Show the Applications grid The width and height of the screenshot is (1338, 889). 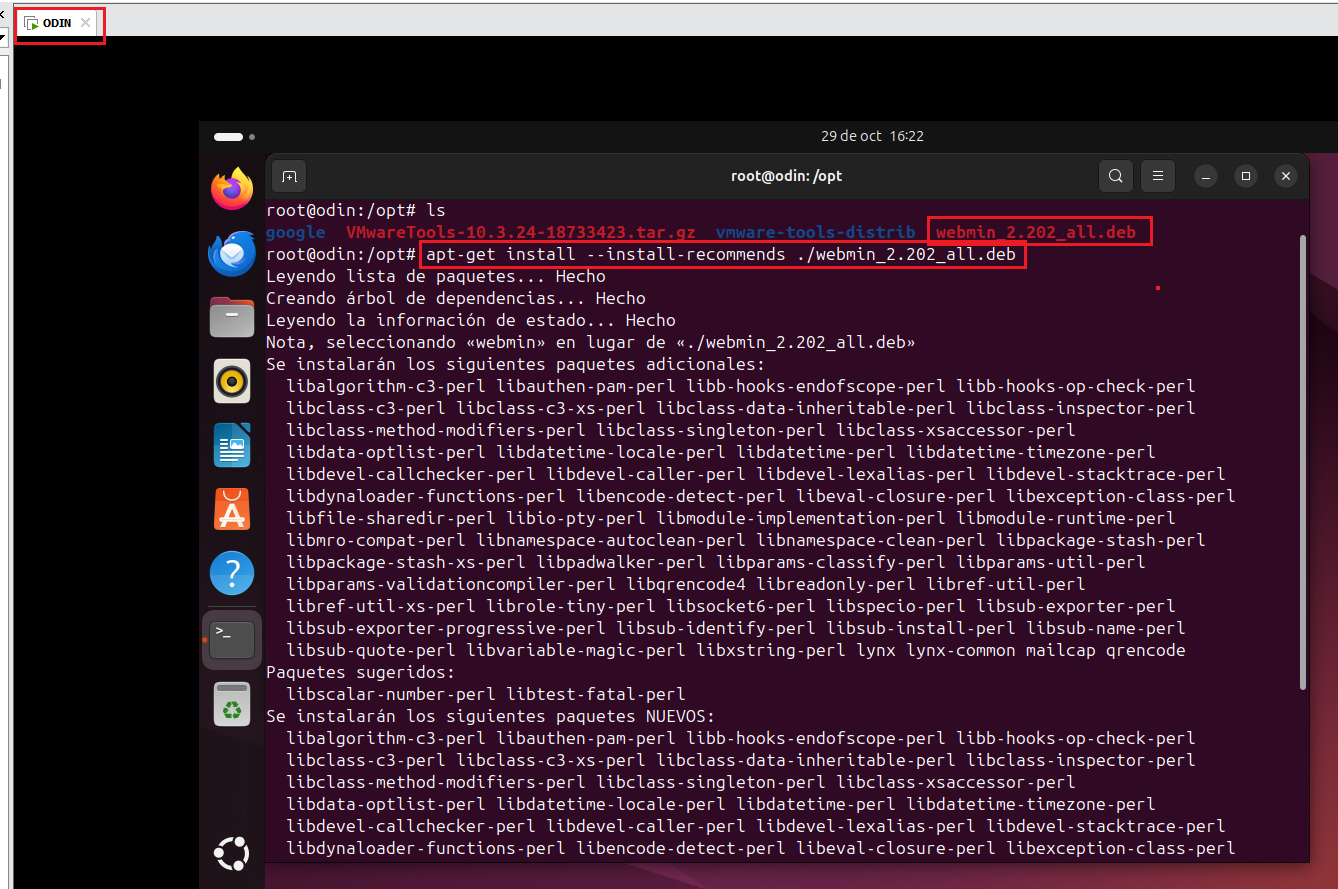click(x=231, y=853)
